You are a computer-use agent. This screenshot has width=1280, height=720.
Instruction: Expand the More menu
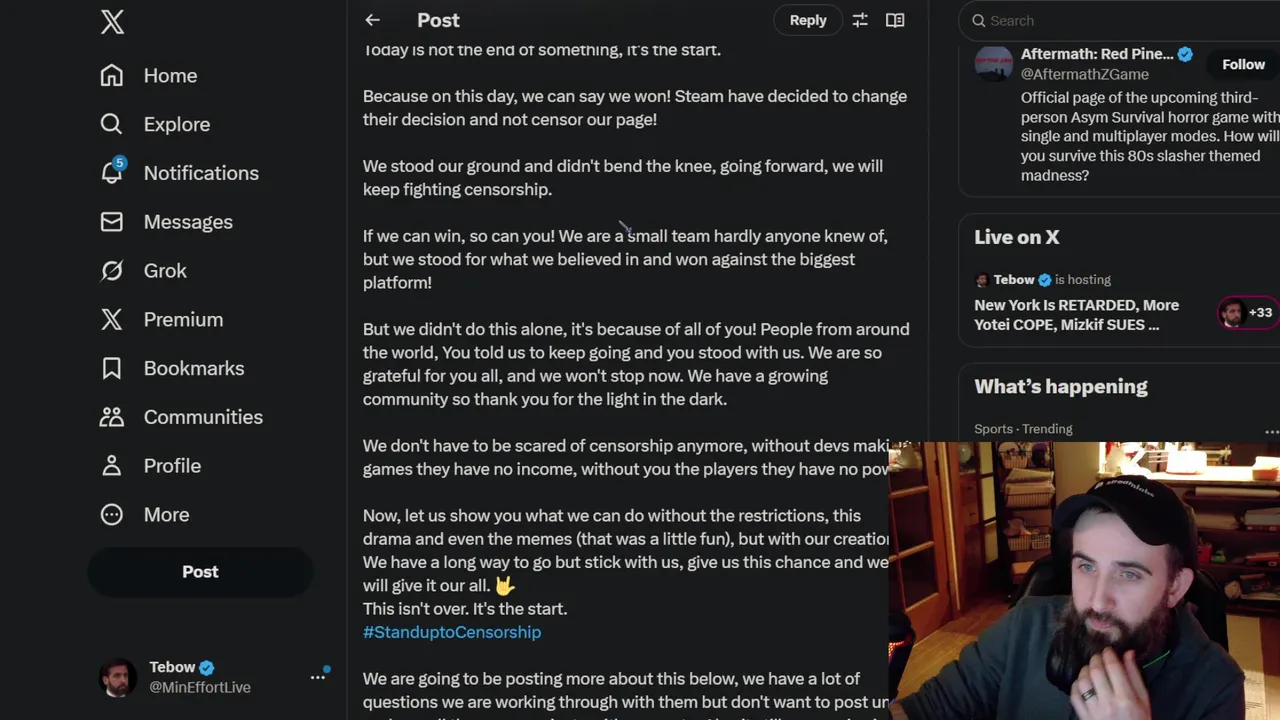166,515
